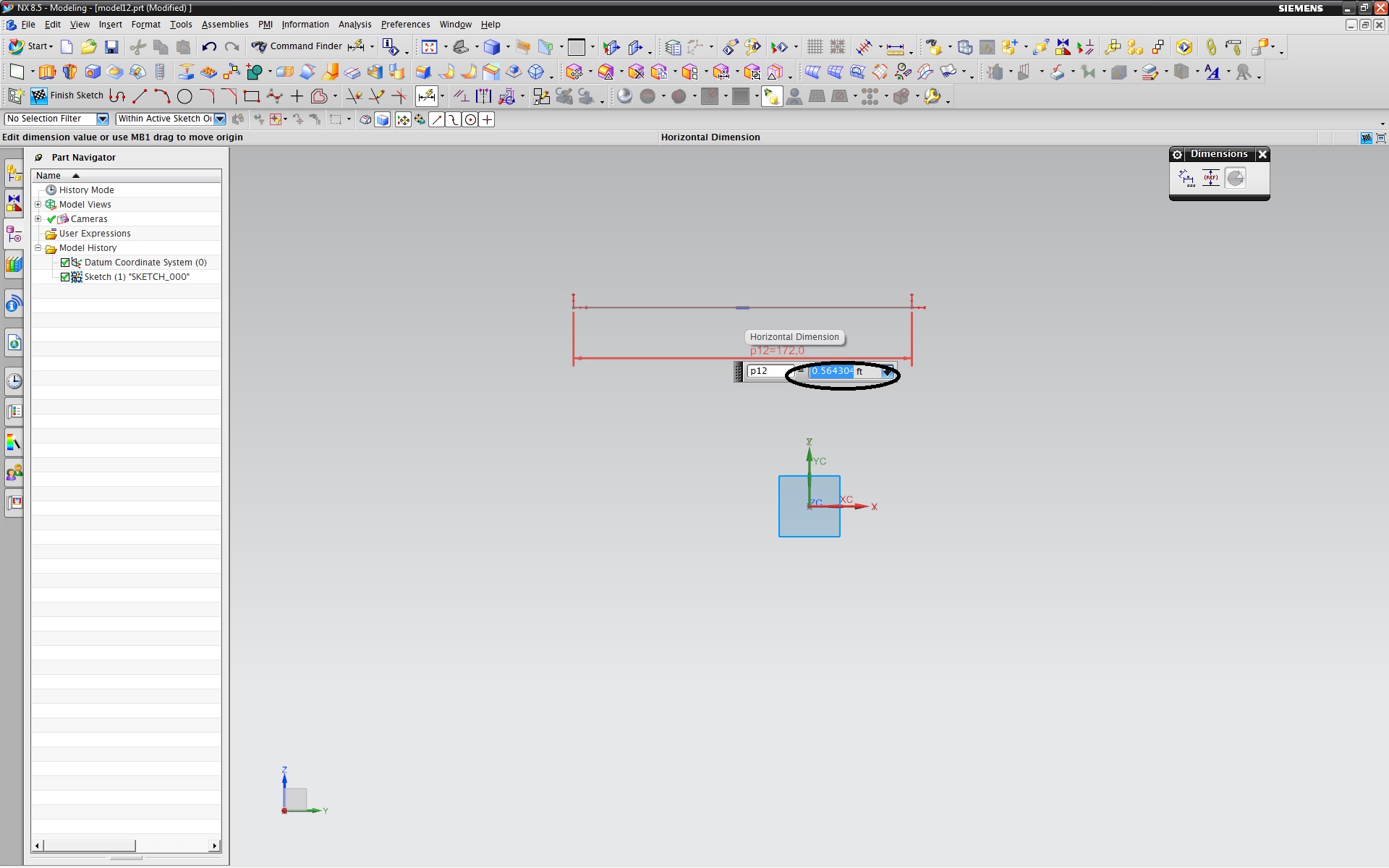
Task: Click the Undo icon
Action: click(x=209, y=47)
